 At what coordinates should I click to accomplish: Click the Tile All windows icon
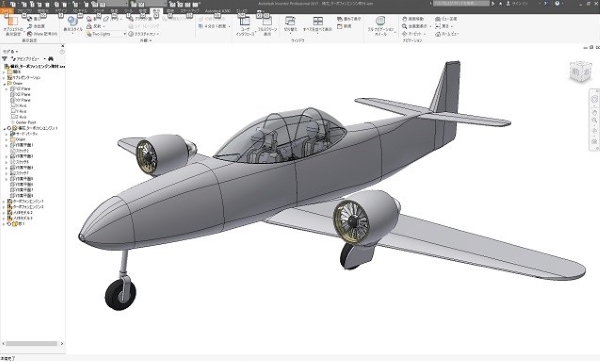(318, 21)
